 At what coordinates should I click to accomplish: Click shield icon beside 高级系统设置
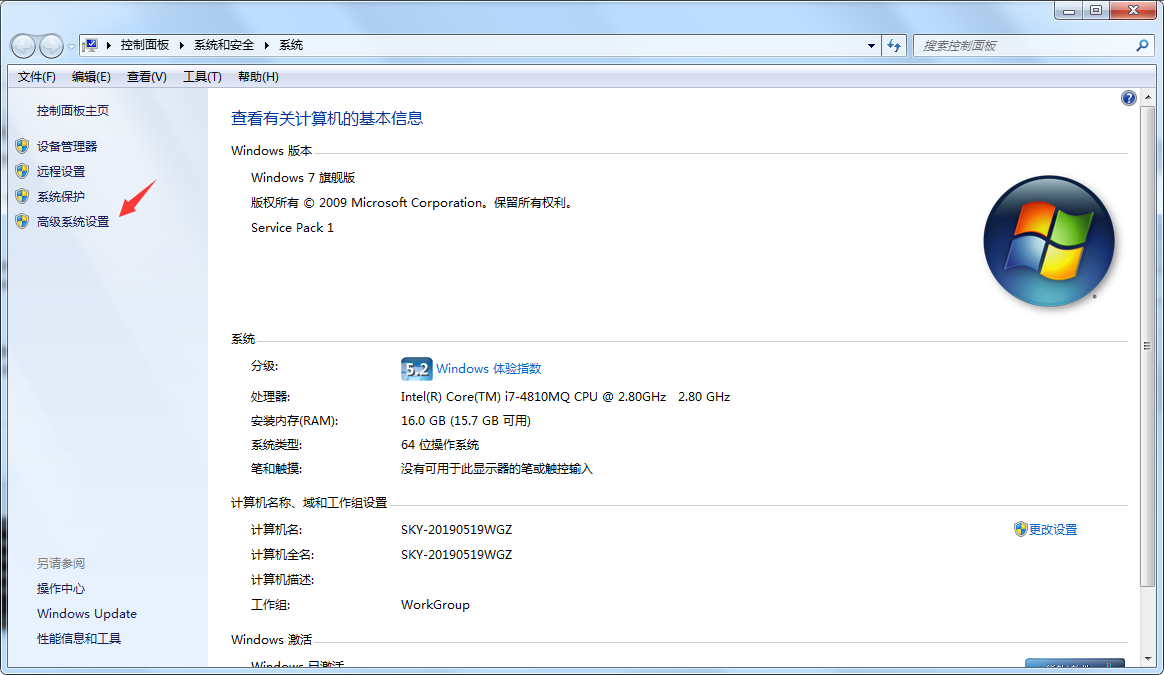(x=22, y=221)
